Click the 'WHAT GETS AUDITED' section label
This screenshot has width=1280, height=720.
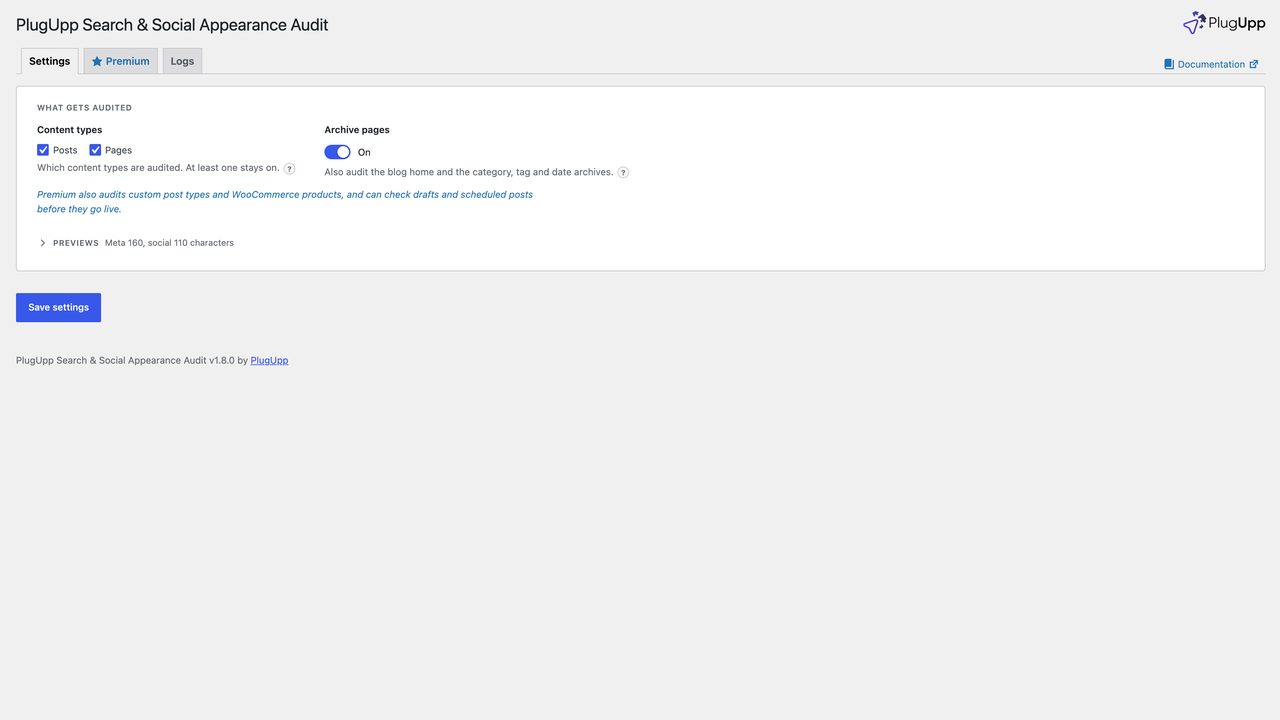tap(84, 108)
